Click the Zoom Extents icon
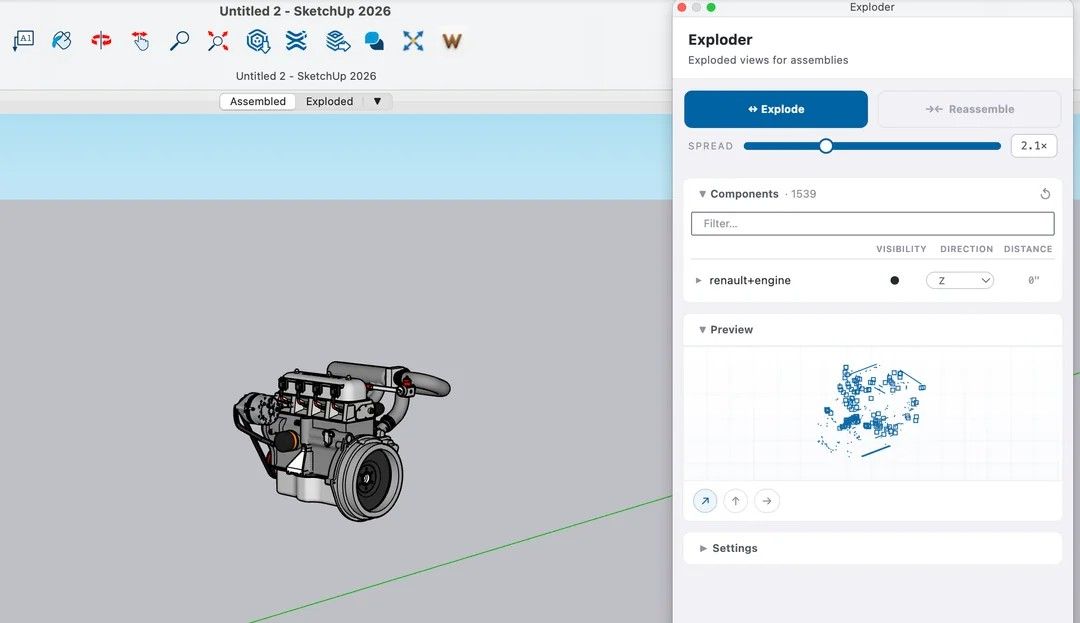This screenshot has height=623, width=1080. (218, 41)
